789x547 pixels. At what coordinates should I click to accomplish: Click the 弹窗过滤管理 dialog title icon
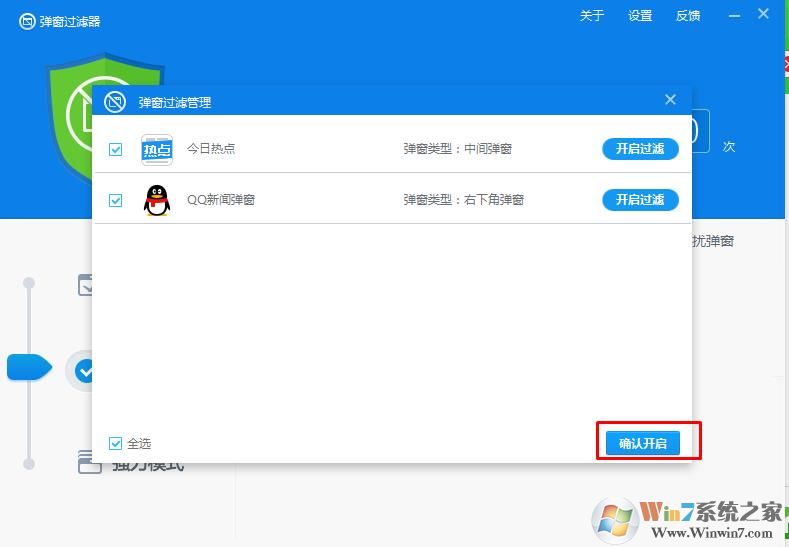coord(115,102)
